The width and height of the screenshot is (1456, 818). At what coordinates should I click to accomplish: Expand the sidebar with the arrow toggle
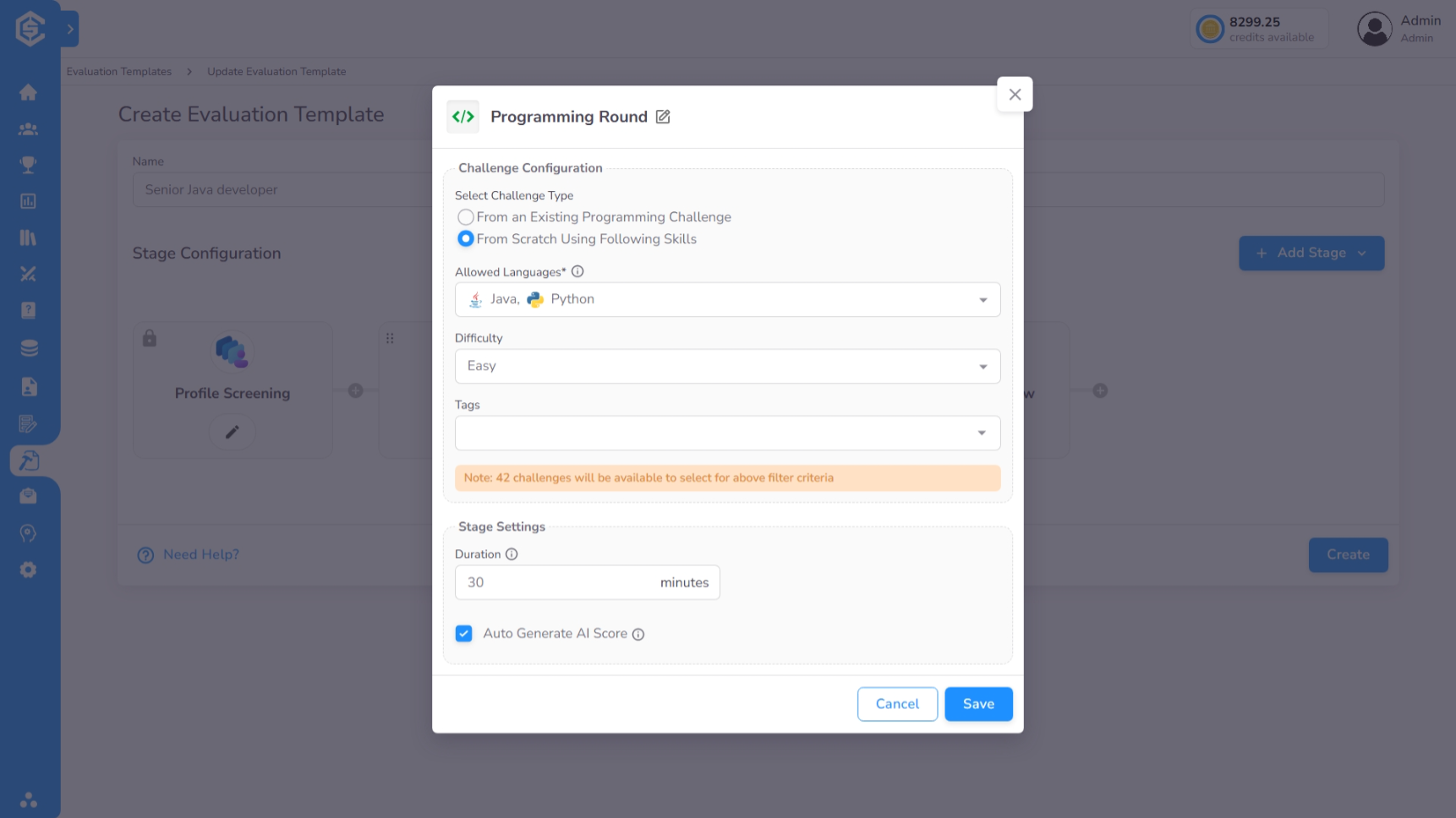pyautogui.click(x=70, y=30)
